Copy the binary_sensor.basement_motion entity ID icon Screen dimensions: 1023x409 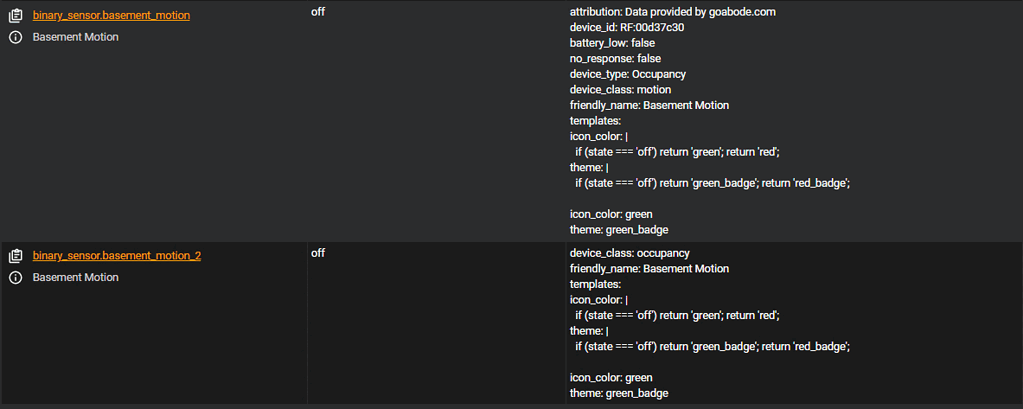[16, 16]
